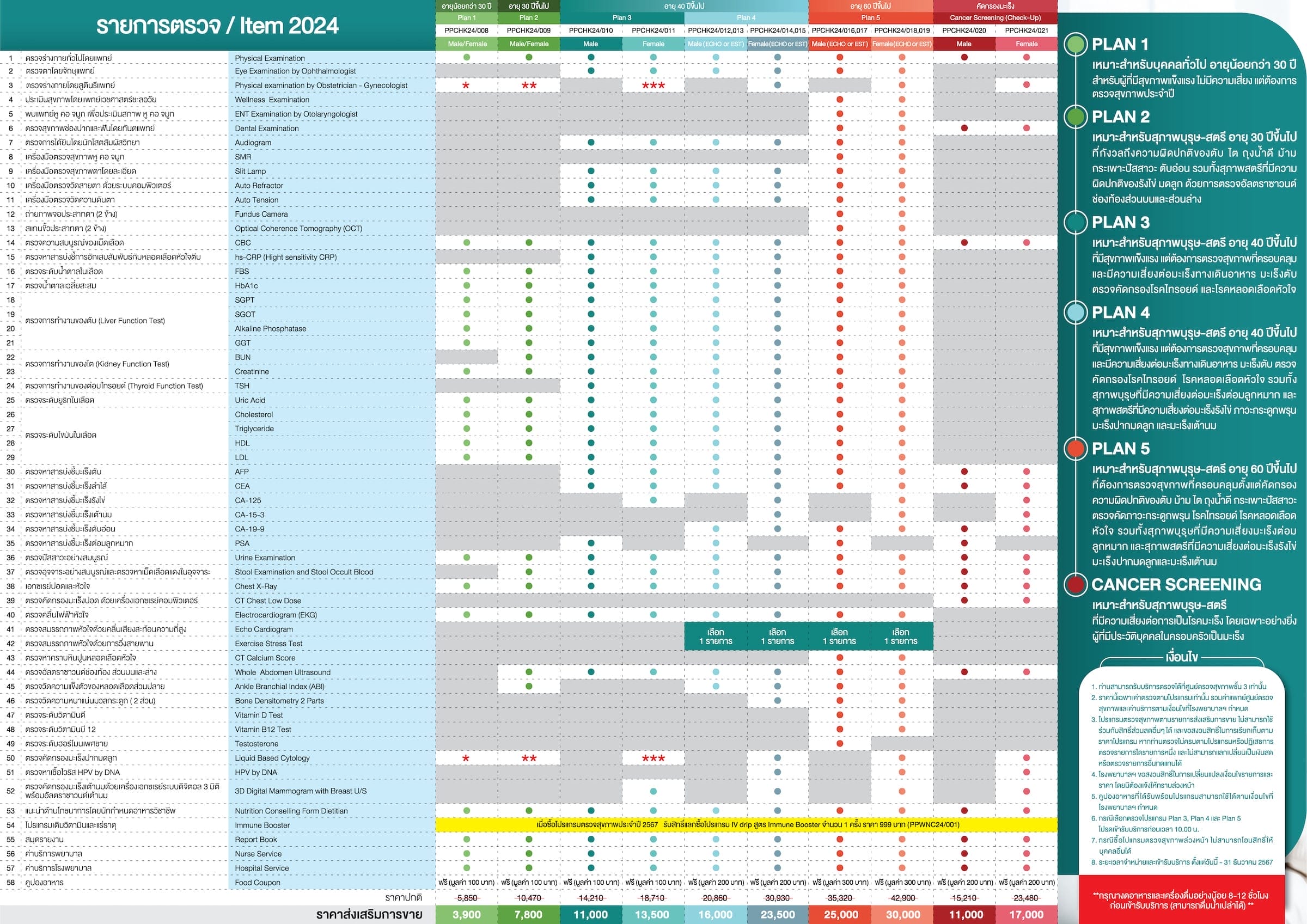
Task: Click CT Chest Low Dose dot under PPCHK24/020
Action: coord(964,601)
